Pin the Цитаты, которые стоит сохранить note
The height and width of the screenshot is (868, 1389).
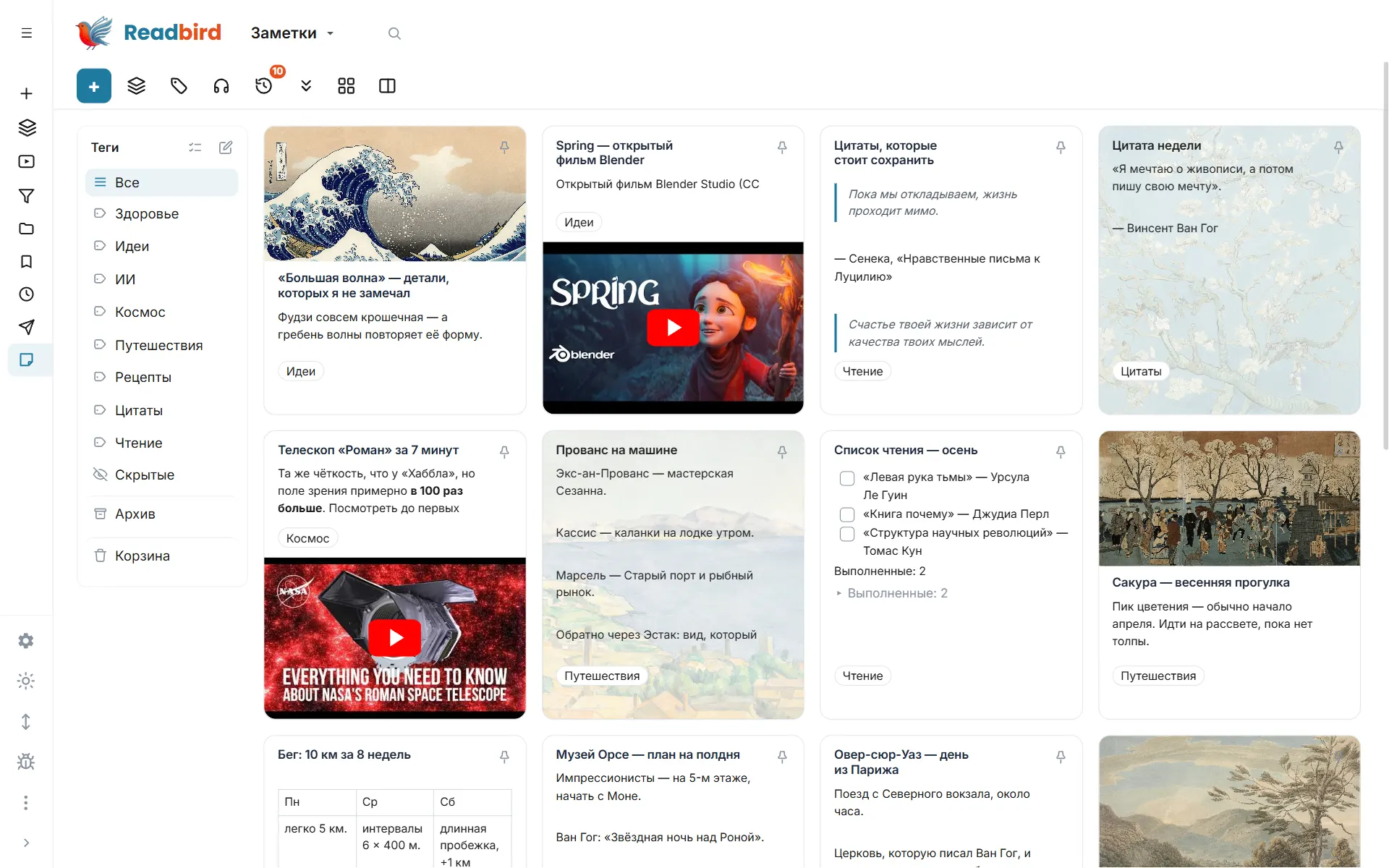click(x=1061, y=148)
